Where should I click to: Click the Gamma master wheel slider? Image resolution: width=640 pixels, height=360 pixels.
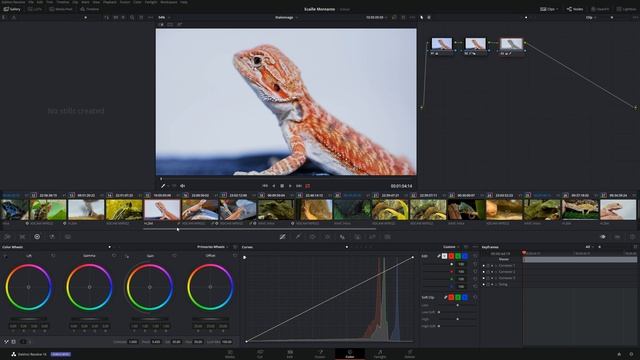89,319
